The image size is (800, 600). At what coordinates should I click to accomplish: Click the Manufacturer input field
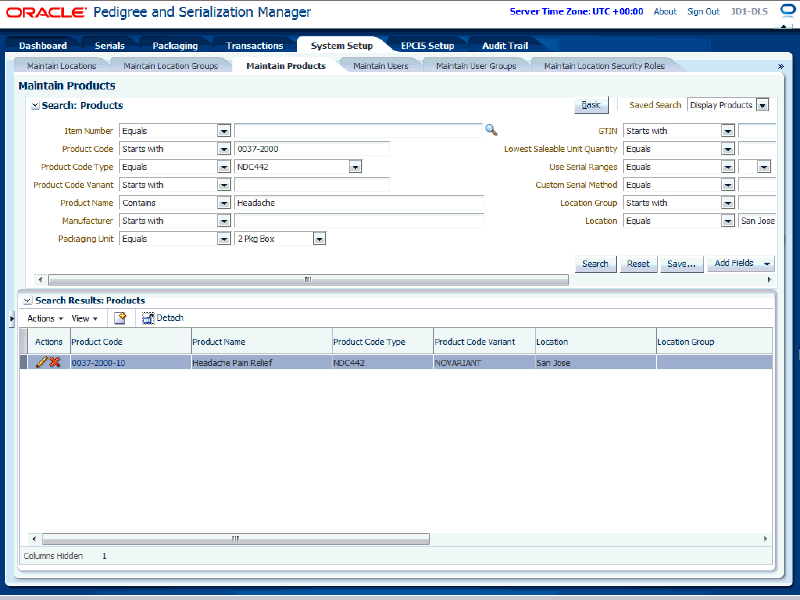359,221
